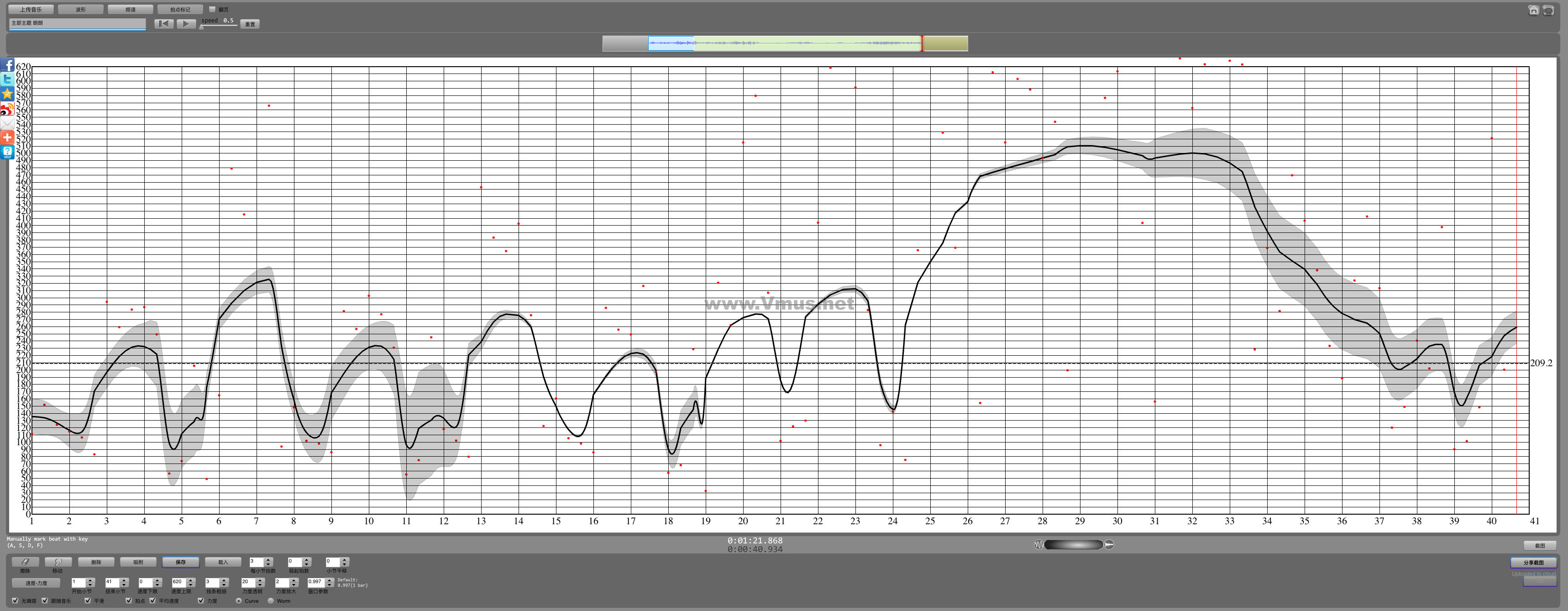Click the 删除 delete button
The image size is (1568, 611).
(96, 562)
